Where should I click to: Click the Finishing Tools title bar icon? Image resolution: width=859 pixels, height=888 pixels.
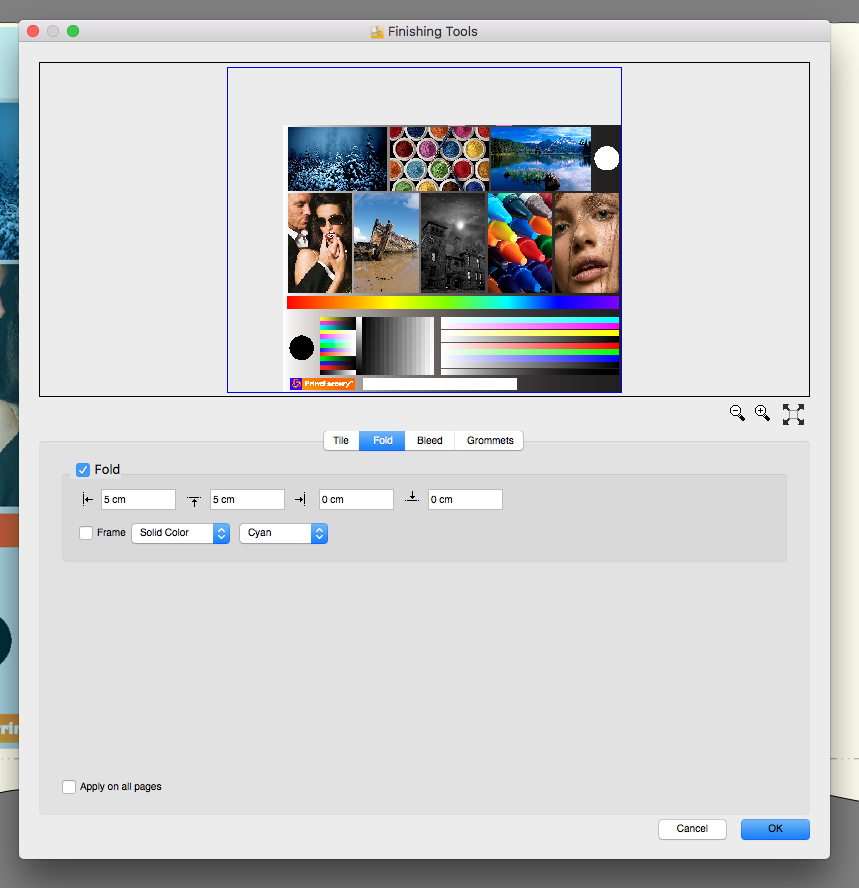coord(377,32)
